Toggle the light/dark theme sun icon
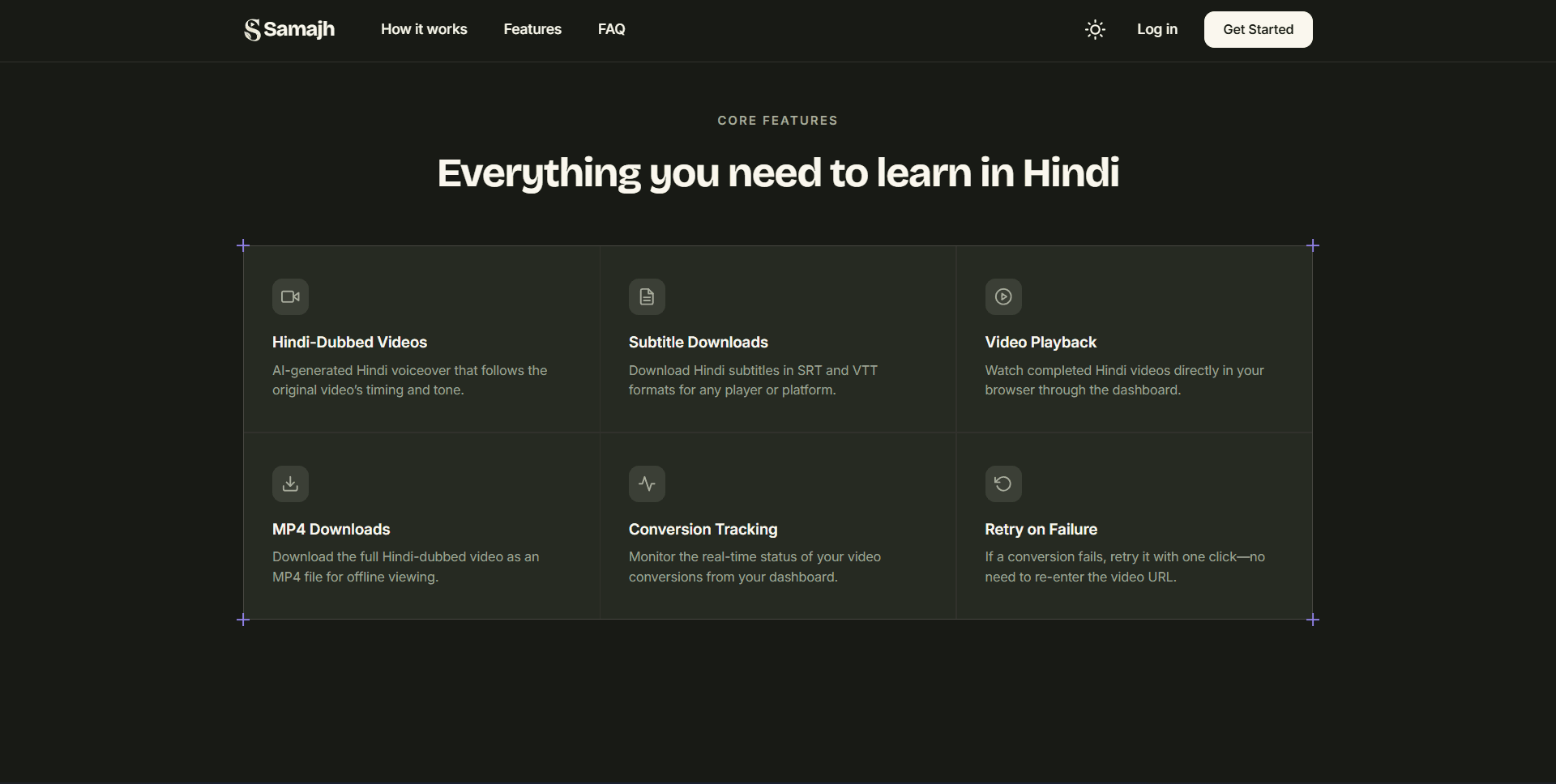This screenshot has width=1556, height=784. (x=1095, y=29)
